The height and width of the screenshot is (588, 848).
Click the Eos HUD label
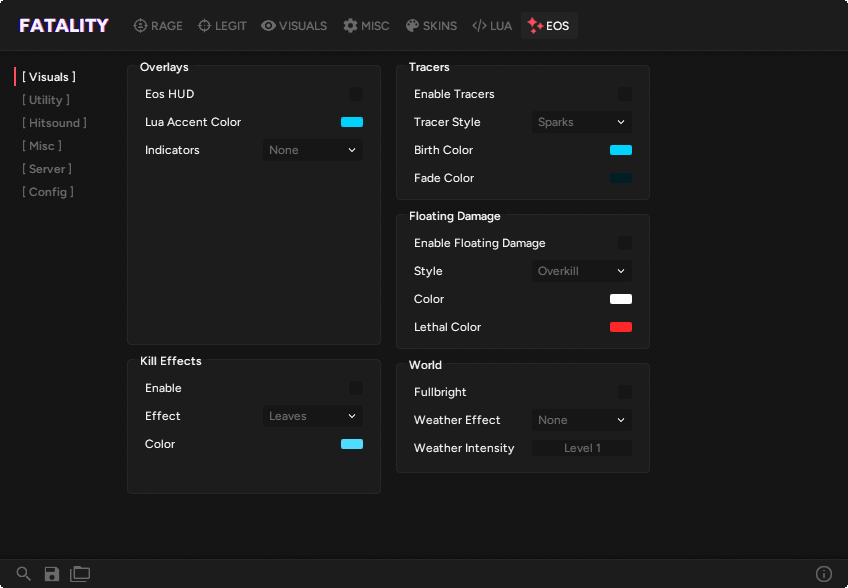(x=169, y=94)
